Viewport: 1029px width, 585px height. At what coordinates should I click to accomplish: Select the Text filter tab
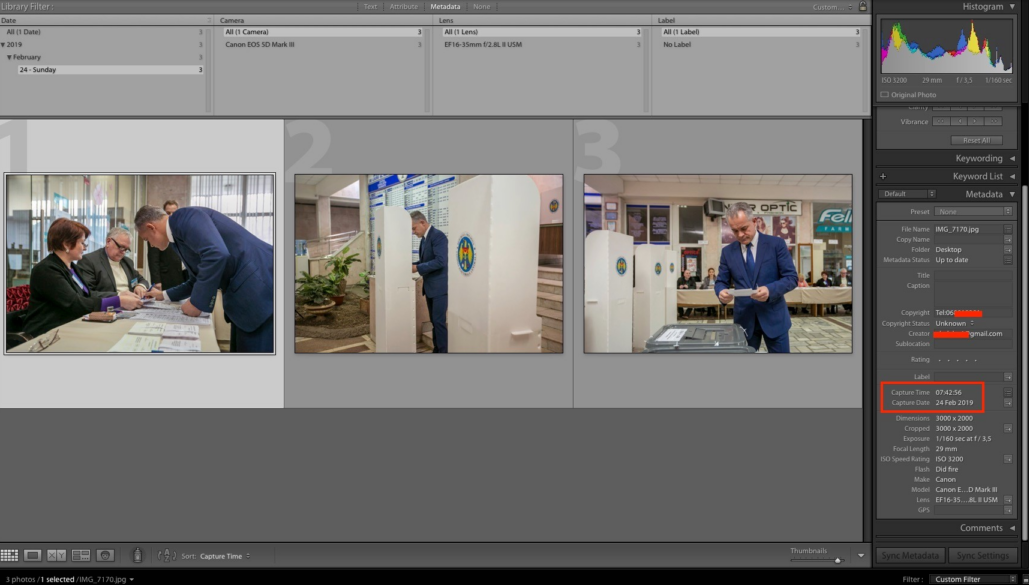[371, 7]
